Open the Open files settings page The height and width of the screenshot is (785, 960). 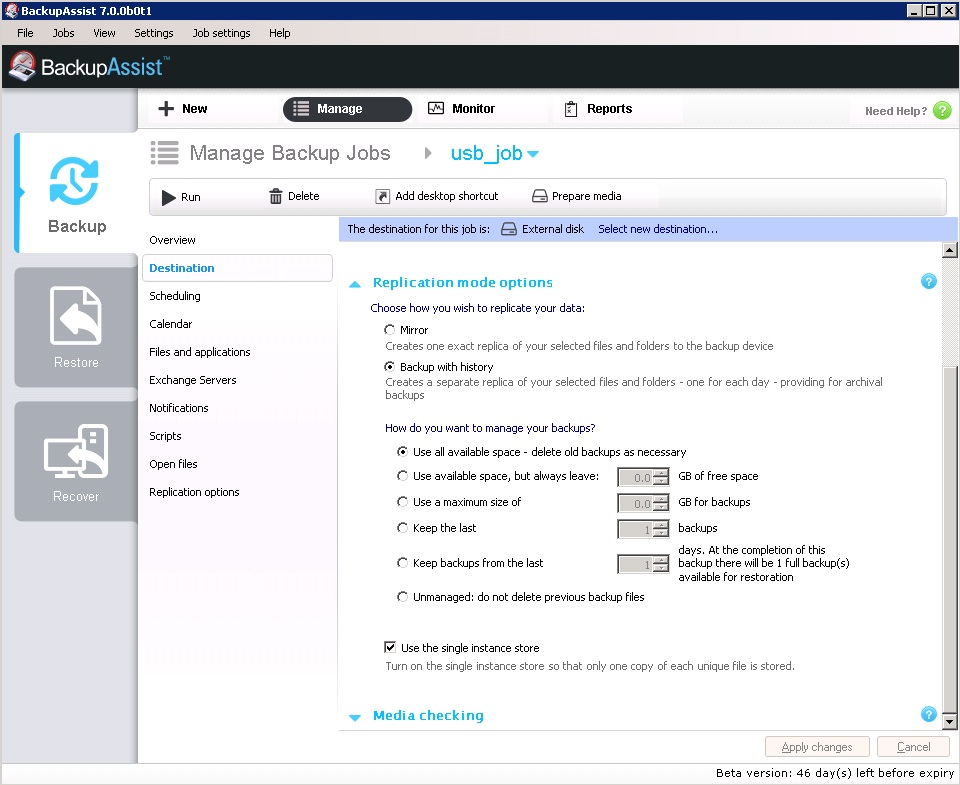tap(173, 464)
